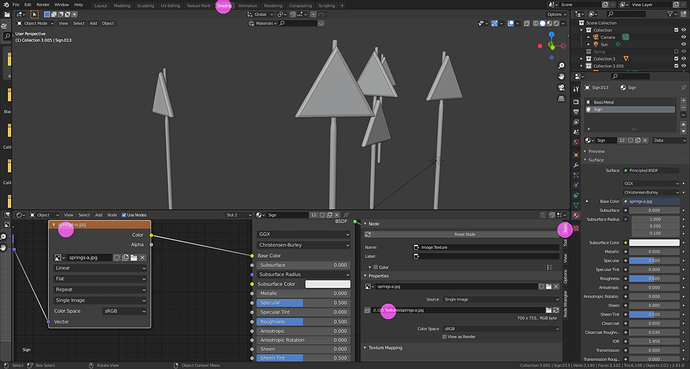The image size is (690, 369).
Task: Click the Reset Node button
Action: coord(465,234)
